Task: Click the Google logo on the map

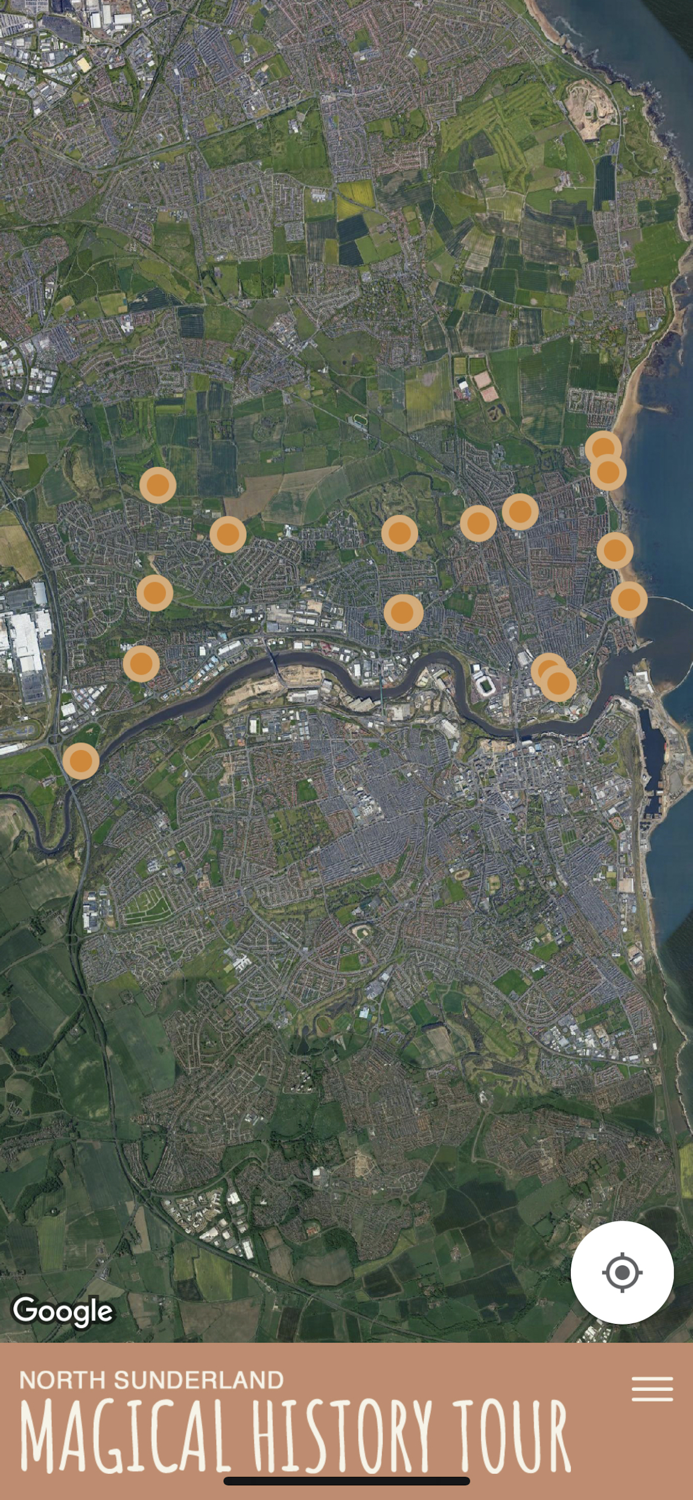Action: tap(63, 1311)
